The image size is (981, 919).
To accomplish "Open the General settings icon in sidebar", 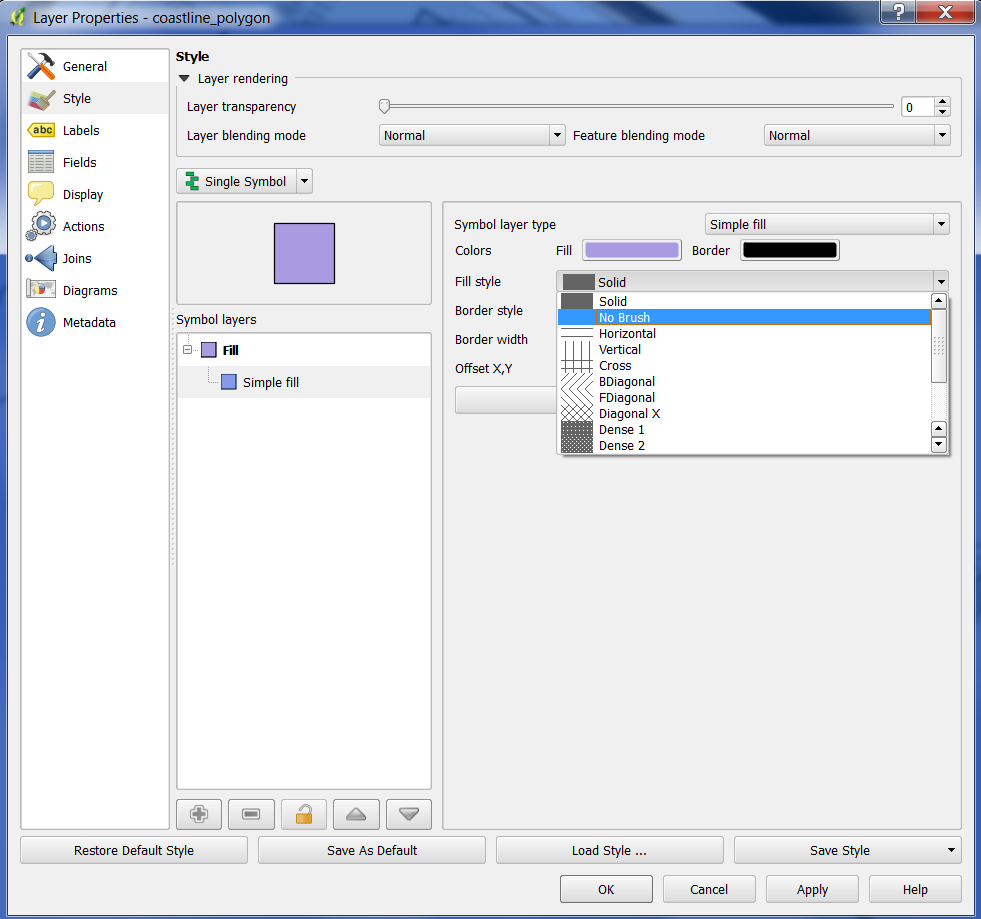I will [41, 67].
